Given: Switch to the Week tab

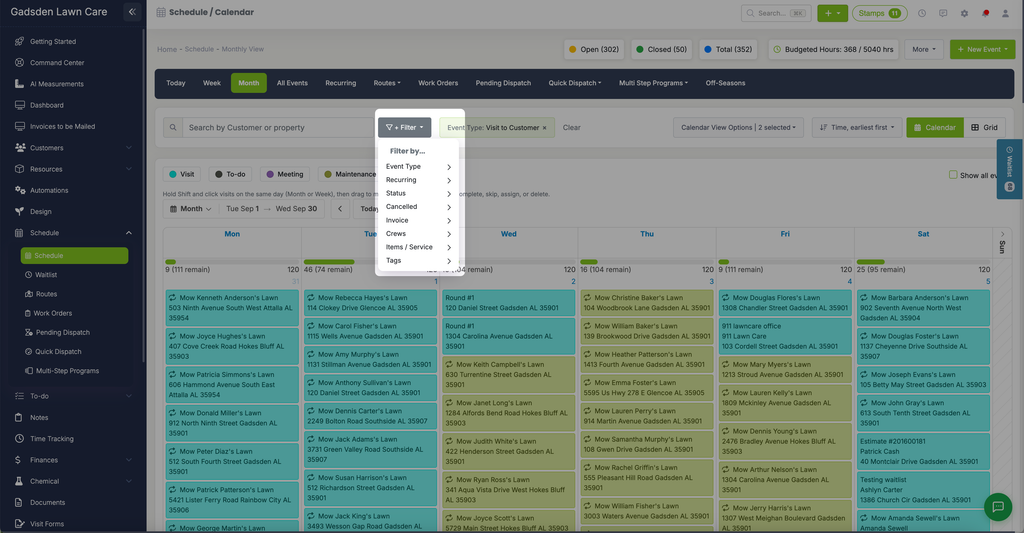Looking at the screenshot, I should coord(212,83).
